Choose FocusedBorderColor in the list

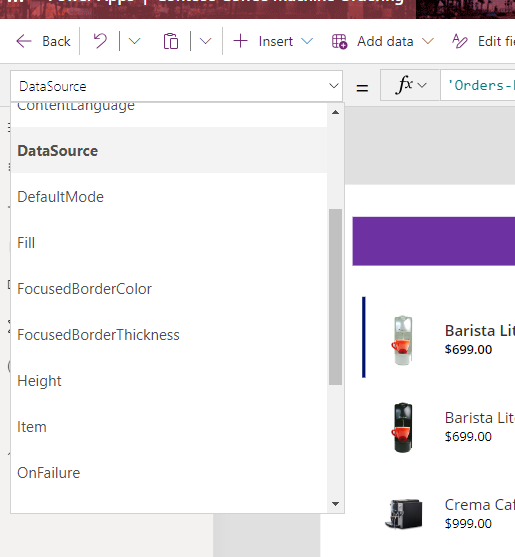(x=169, y=289)
